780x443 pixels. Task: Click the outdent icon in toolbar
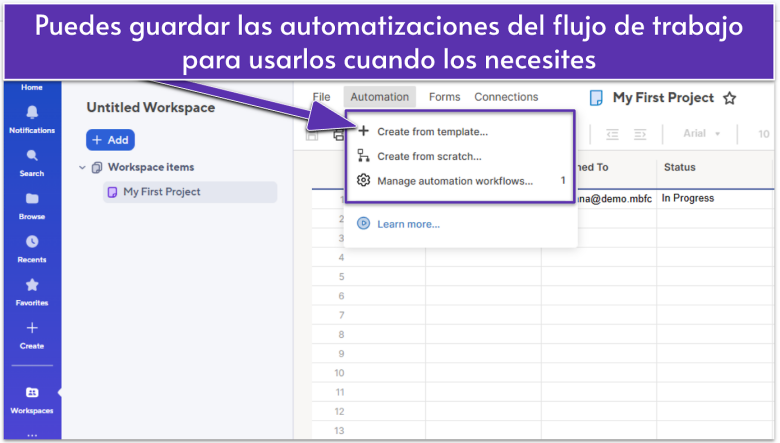point(612,134)
